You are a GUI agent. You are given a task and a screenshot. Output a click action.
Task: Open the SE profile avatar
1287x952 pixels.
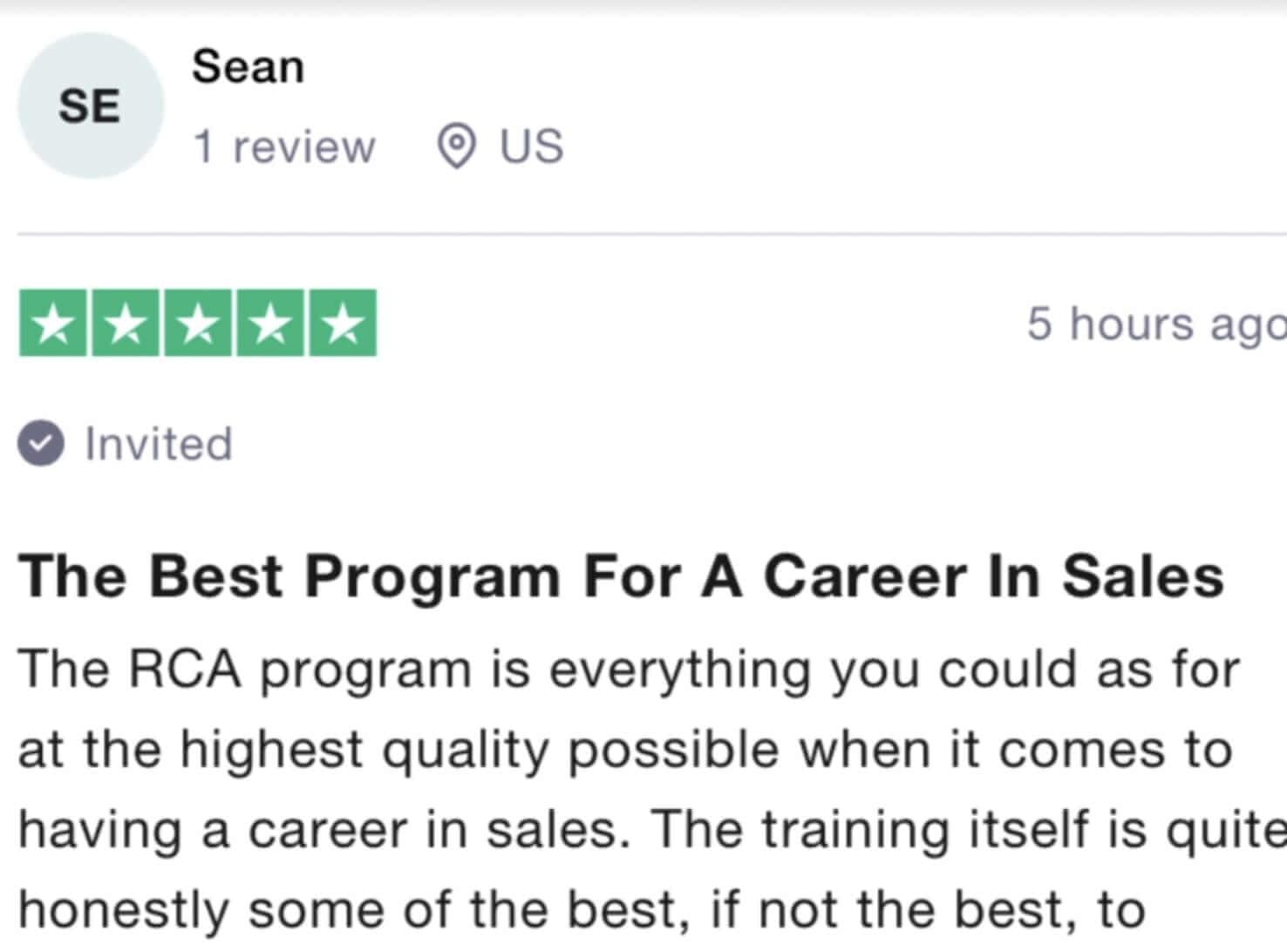point(91,106)
